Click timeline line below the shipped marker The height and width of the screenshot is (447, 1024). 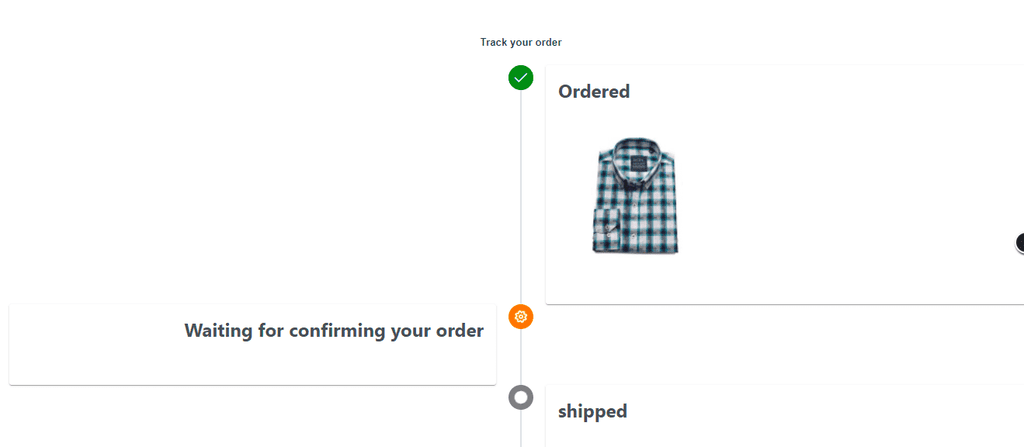click(x=520, y=428)
